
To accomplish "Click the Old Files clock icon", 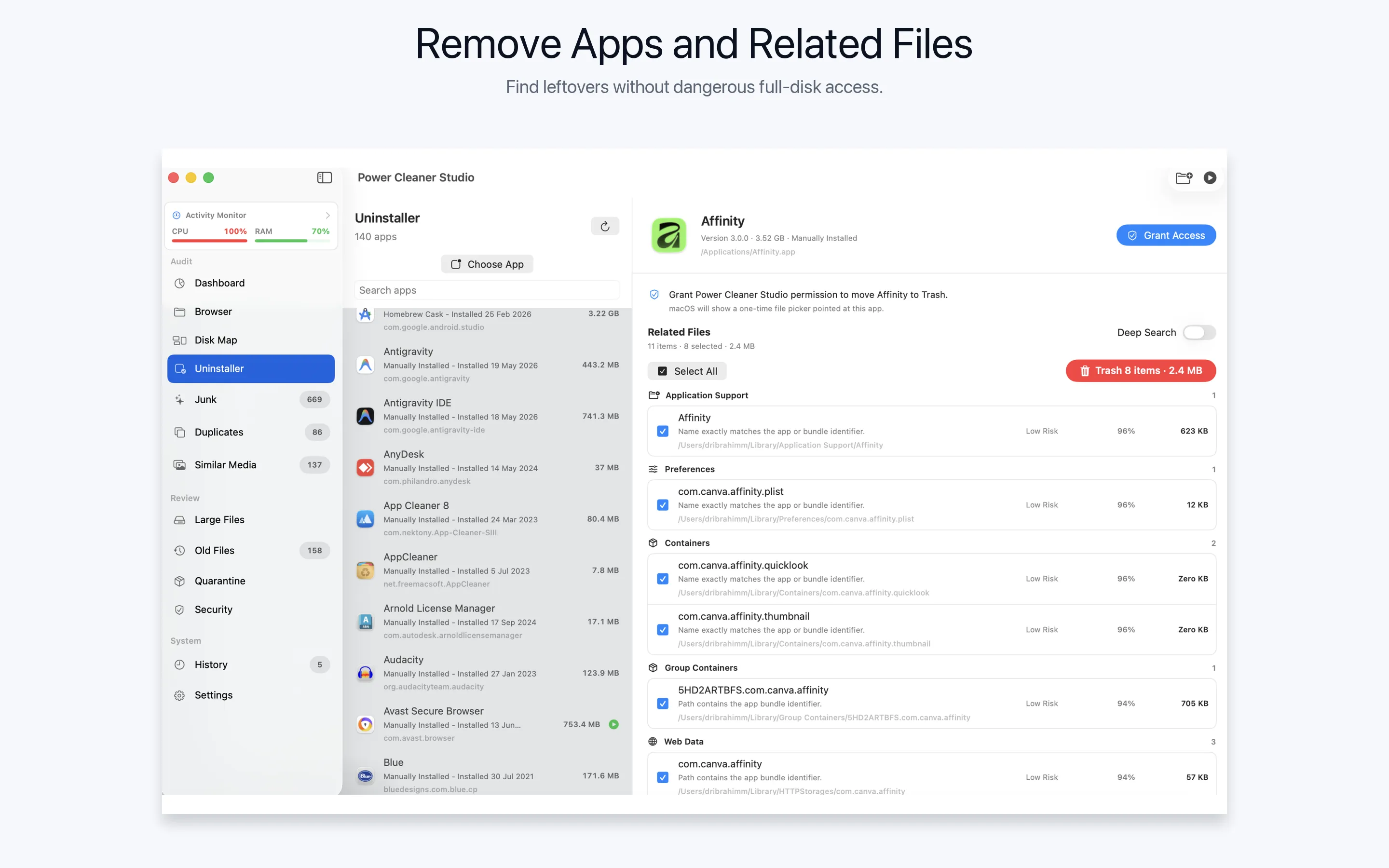I will point(179,551).
